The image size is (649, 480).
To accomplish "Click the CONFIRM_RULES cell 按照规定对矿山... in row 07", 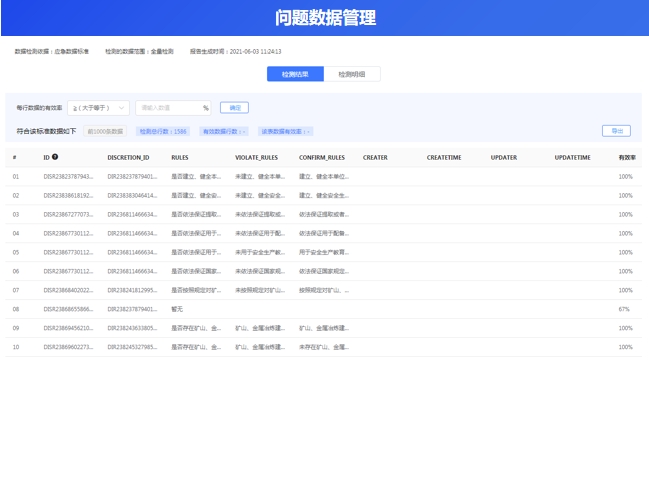I will (x=324, y=290).
